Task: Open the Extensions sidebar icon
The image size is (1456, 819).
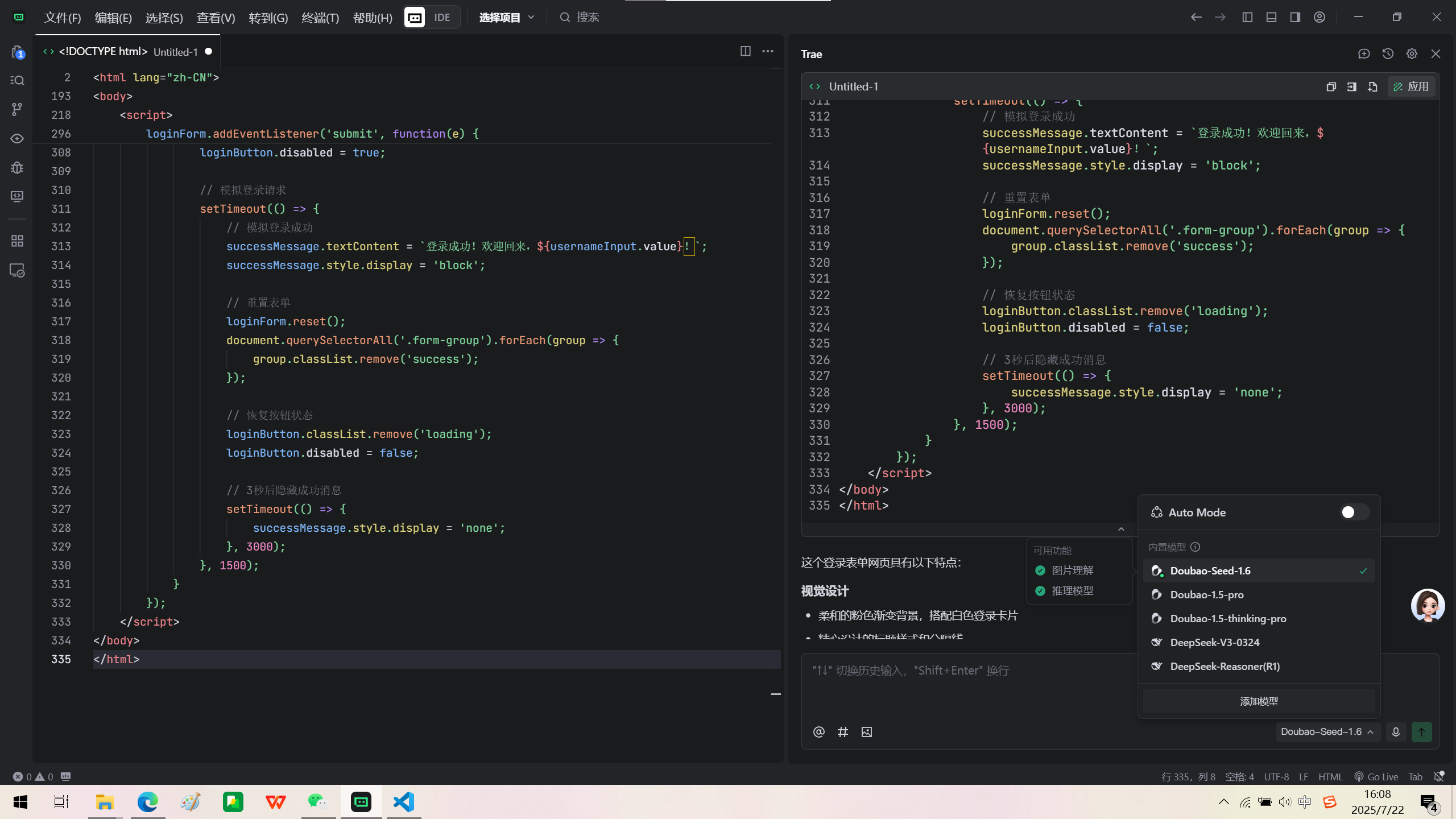Action: tap(17, 241)
